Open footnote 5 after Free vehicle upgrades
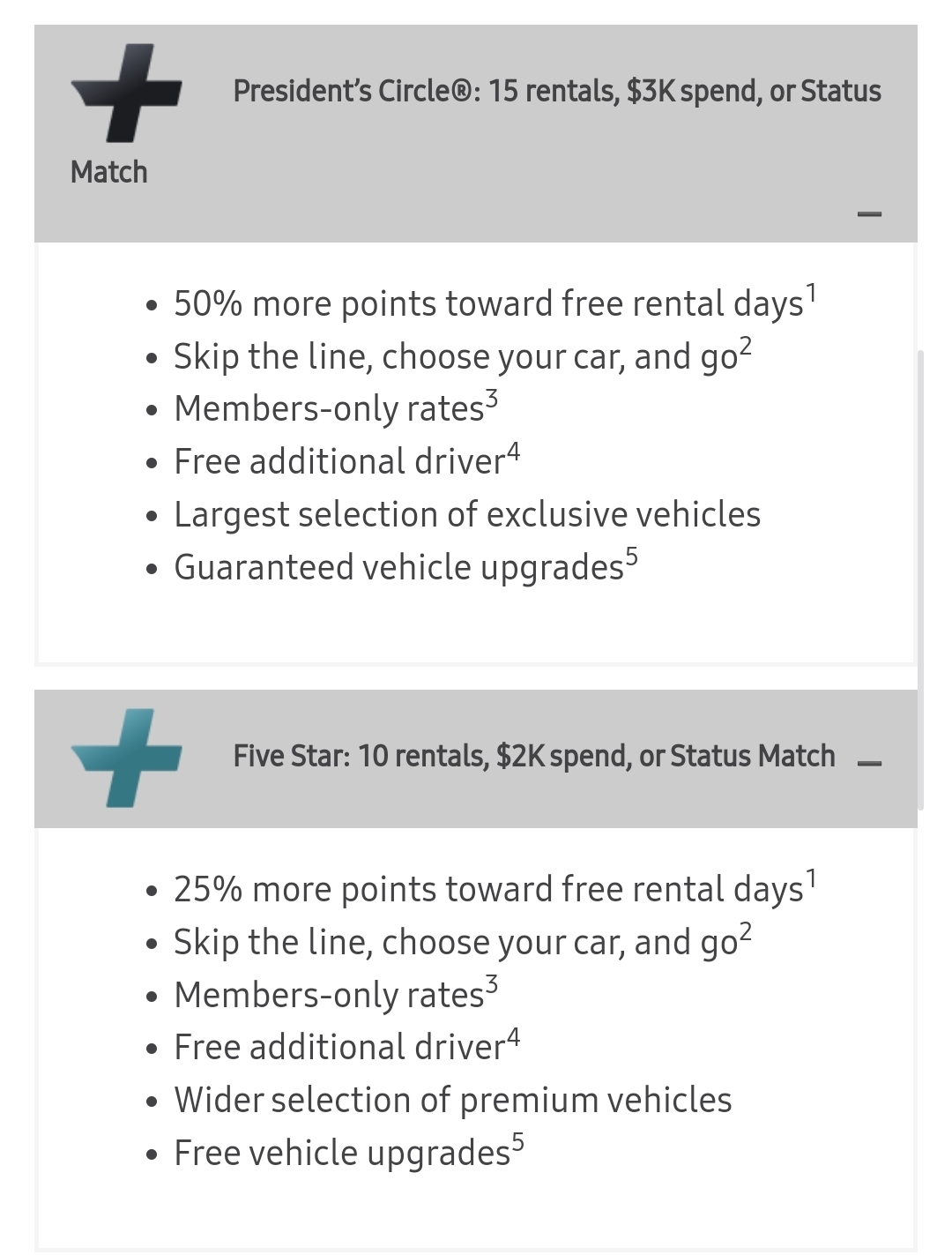This screenshot has height=1255, width=952. click(517, 1142)
